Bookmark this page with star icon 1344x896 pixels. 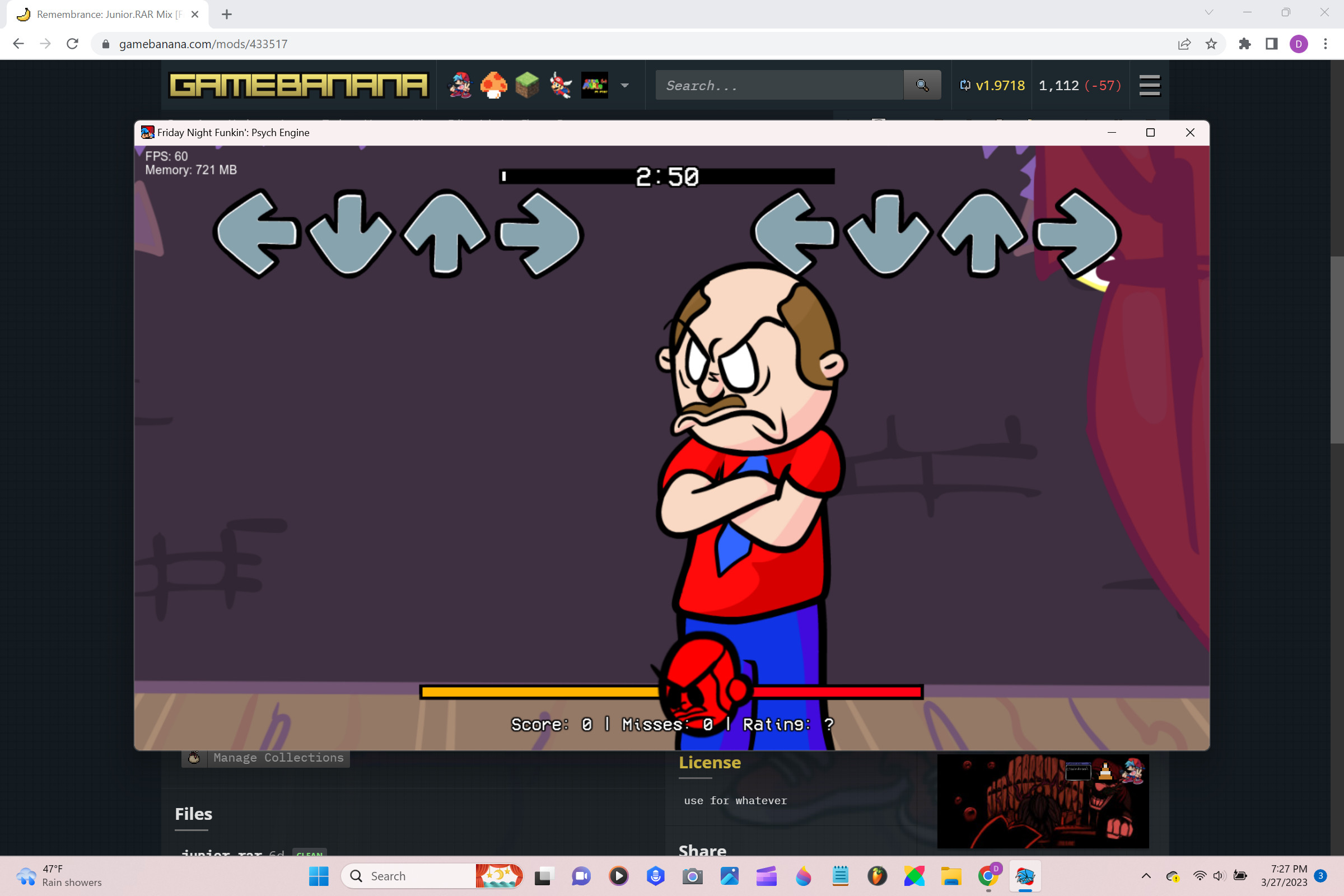pos(1211,44)
